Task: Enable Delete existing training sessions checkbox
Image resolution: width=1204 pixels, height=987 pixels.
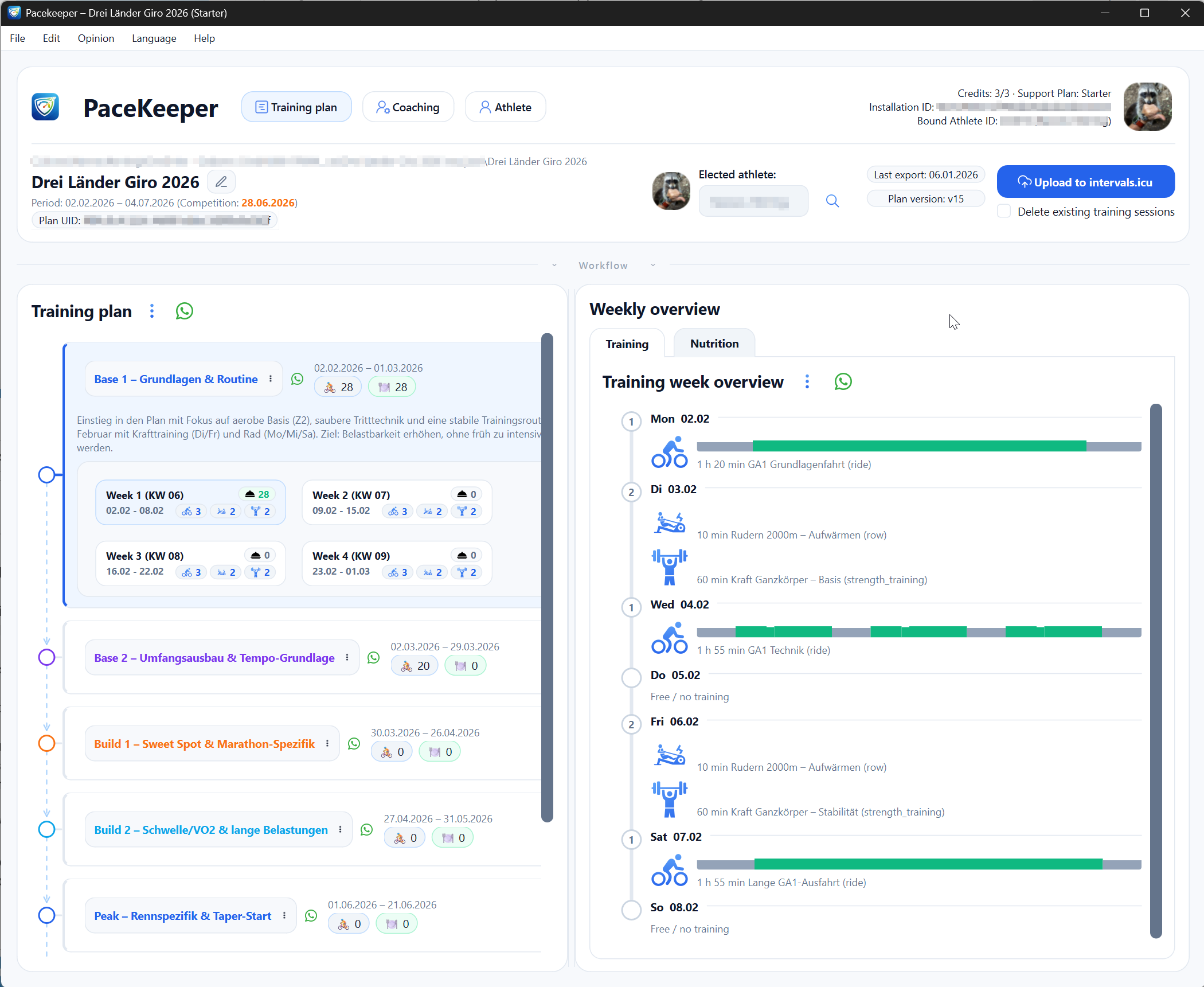Action: point(1004,212)
